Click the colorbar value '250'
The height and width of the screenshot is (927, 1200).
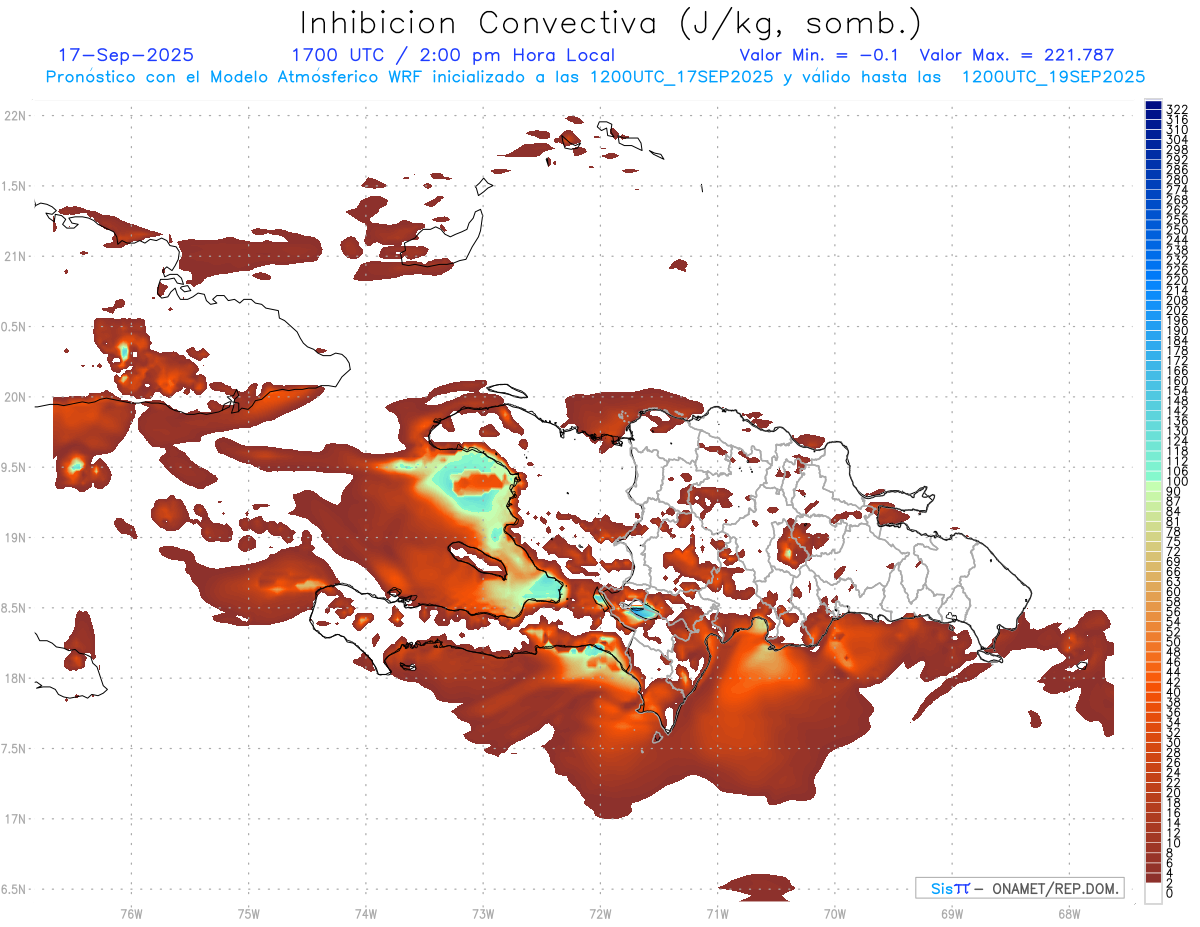click(1176, 230)
